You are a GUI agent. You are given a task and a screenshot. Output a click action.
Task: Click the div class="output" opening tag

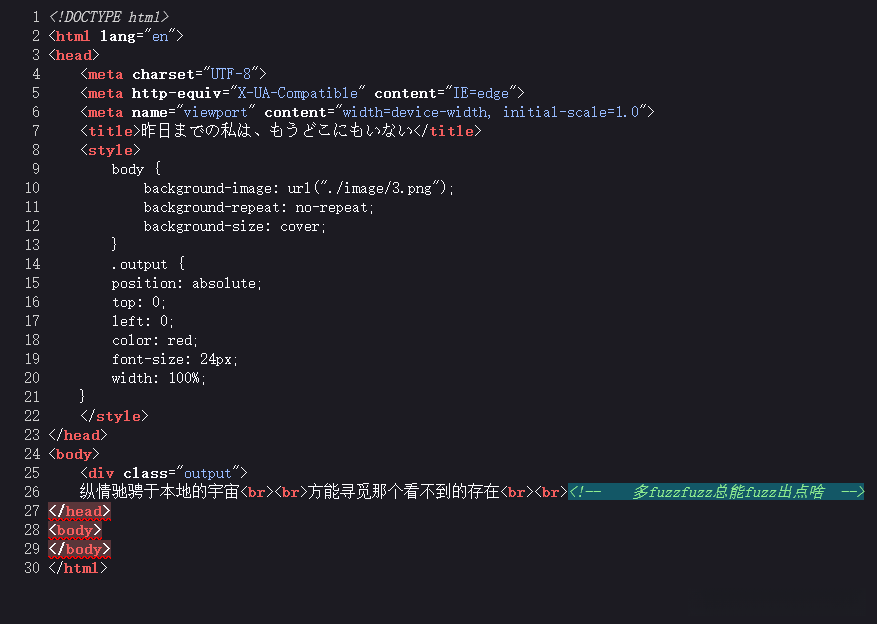click(163, 473)
